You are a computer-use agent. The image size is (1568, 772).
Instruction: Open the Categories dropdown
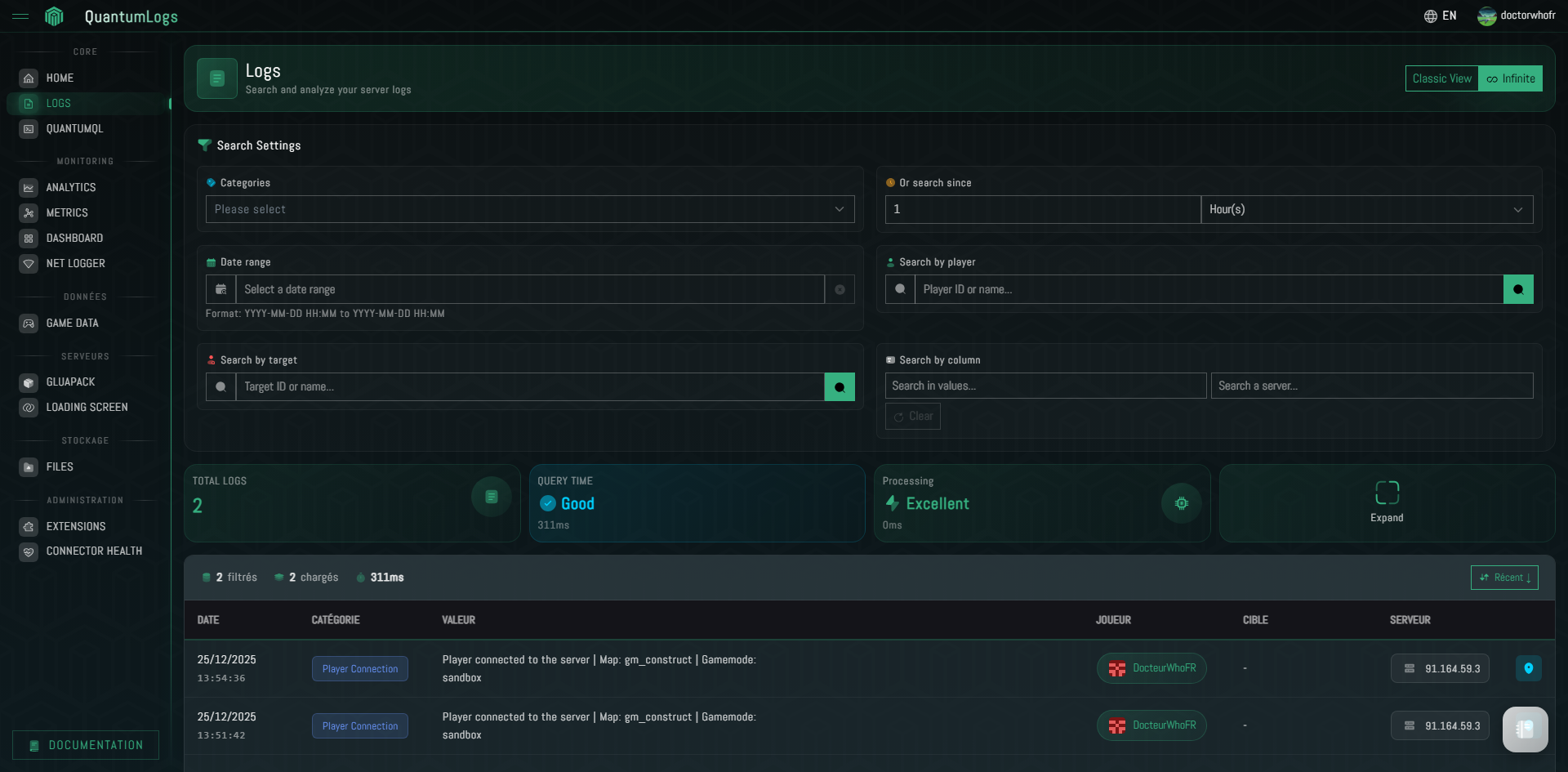(530, 209)
